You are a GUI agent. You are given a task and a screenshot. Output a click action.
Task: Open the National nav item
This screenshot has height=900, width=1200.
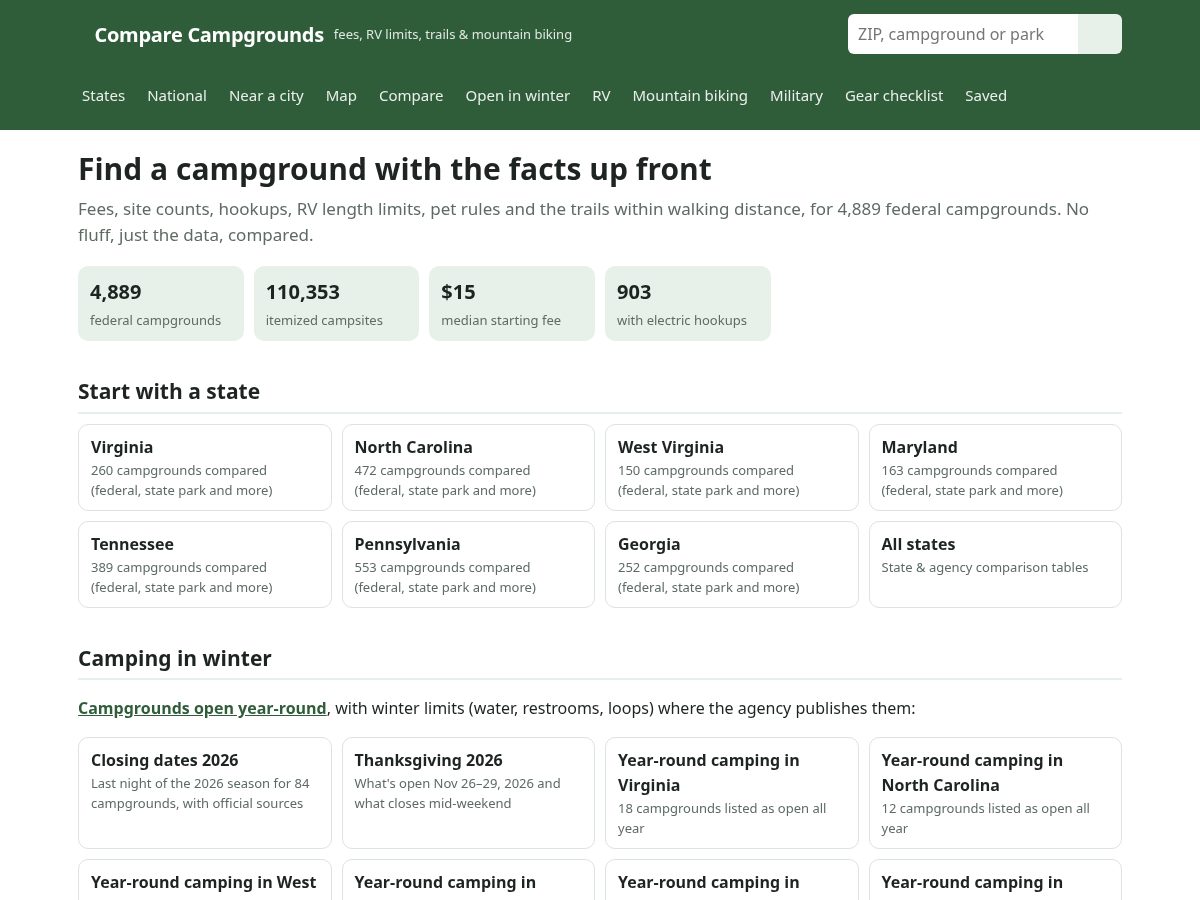[x=177, y=96]
